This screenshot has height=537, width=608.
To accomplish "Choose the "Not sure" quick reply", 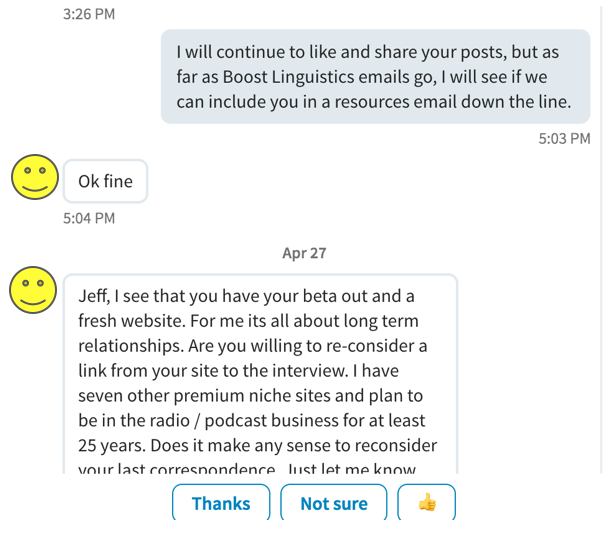I will 334,503.
